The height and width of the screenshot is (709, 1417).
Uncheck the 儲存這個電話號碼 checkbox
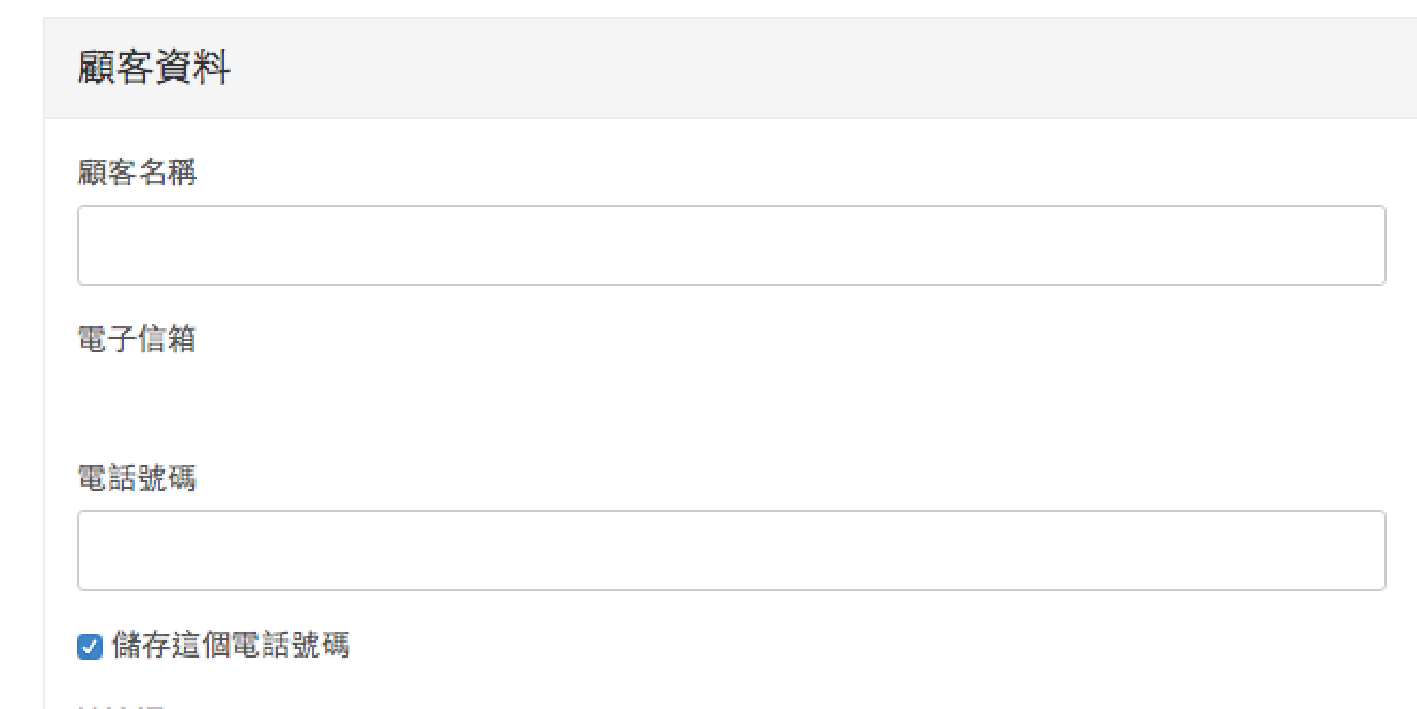coord(90,647)
